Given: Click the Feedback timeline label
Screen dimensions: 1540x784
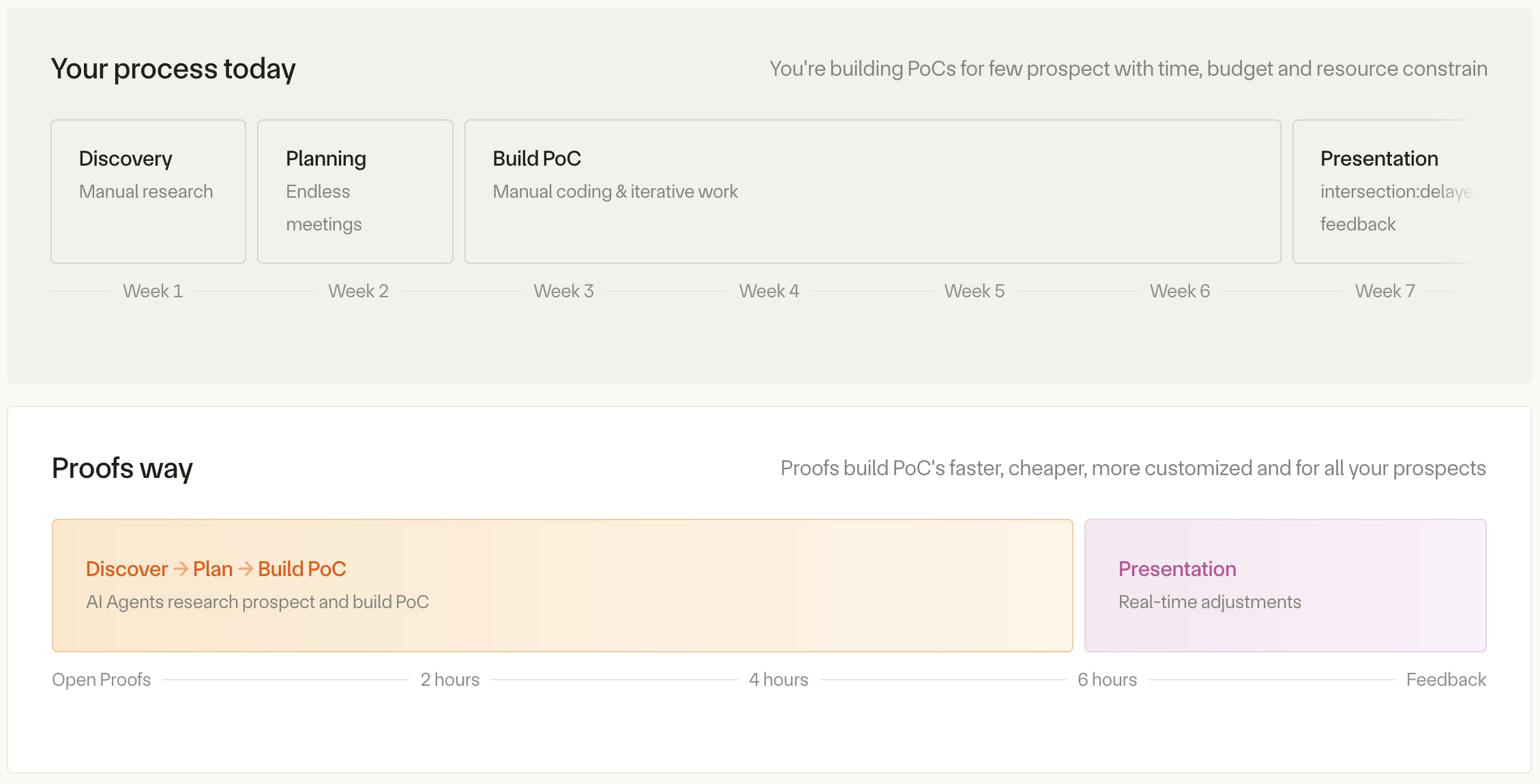Looking at the screenshot, I should [x=1446, y=680].
